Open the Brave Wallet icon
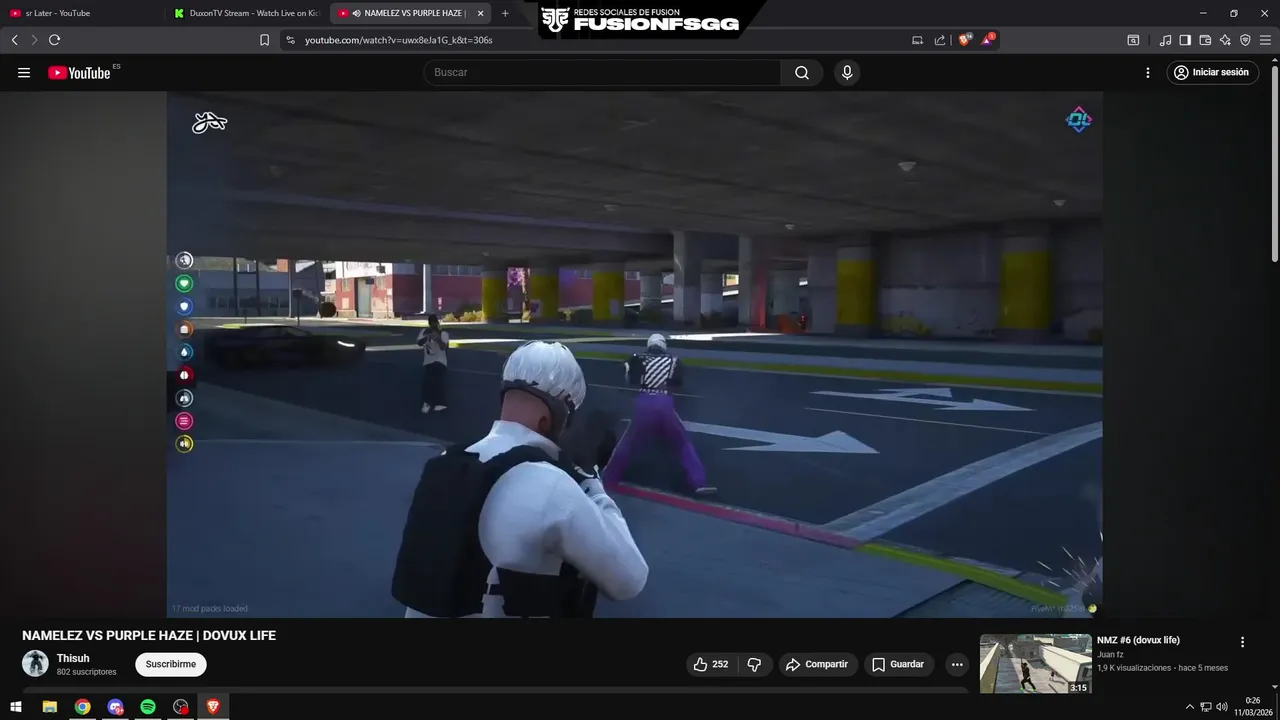 (x=1205, y=40)
